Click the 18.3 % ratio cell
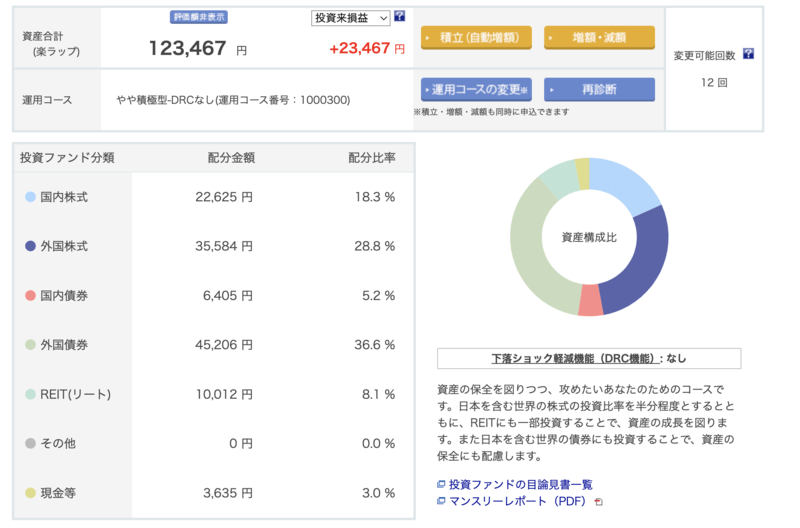The height and width of the screenshot is (528, 800). [375, 197]
